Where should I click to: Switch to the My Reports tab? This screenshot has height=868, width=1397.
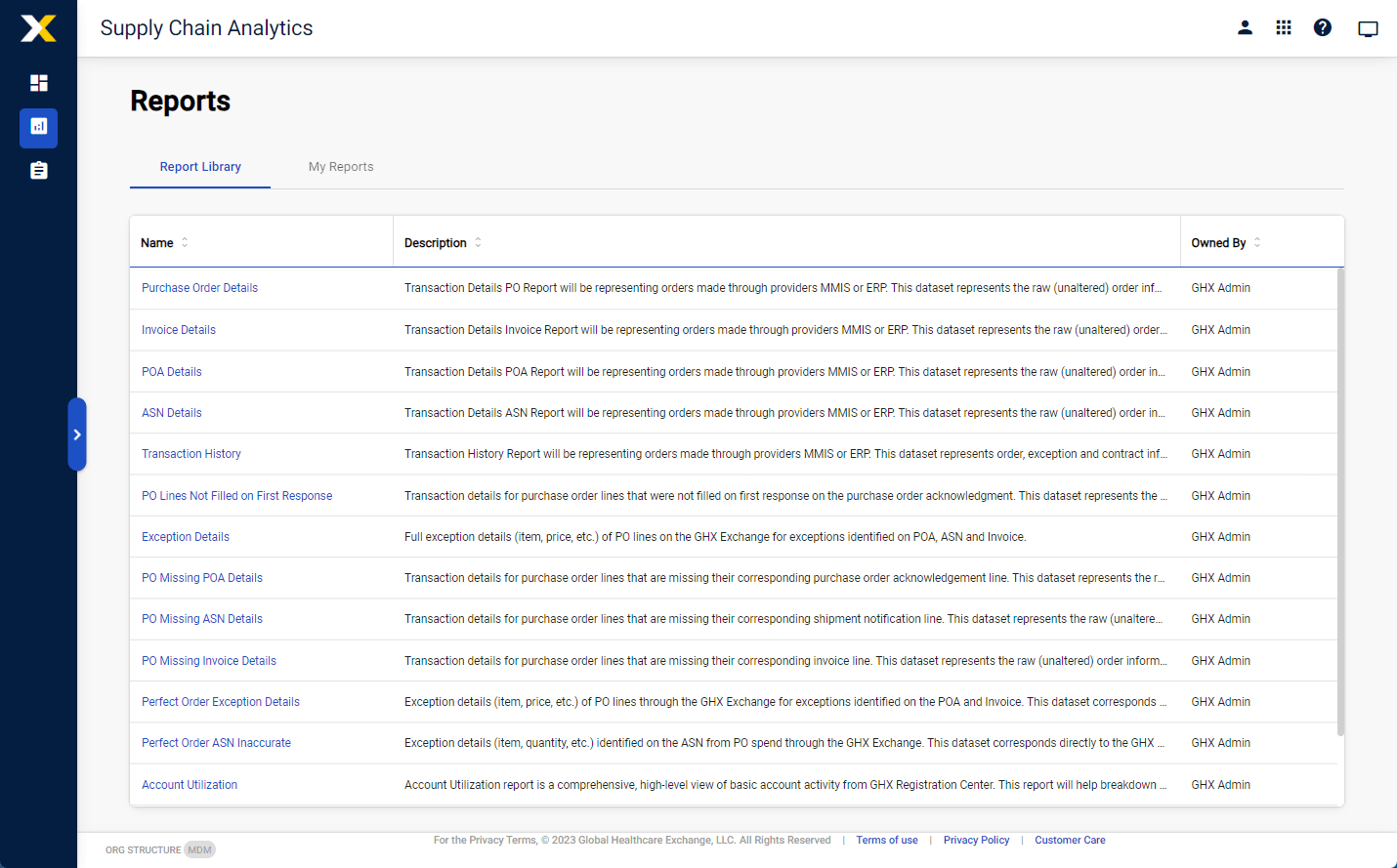341,167
